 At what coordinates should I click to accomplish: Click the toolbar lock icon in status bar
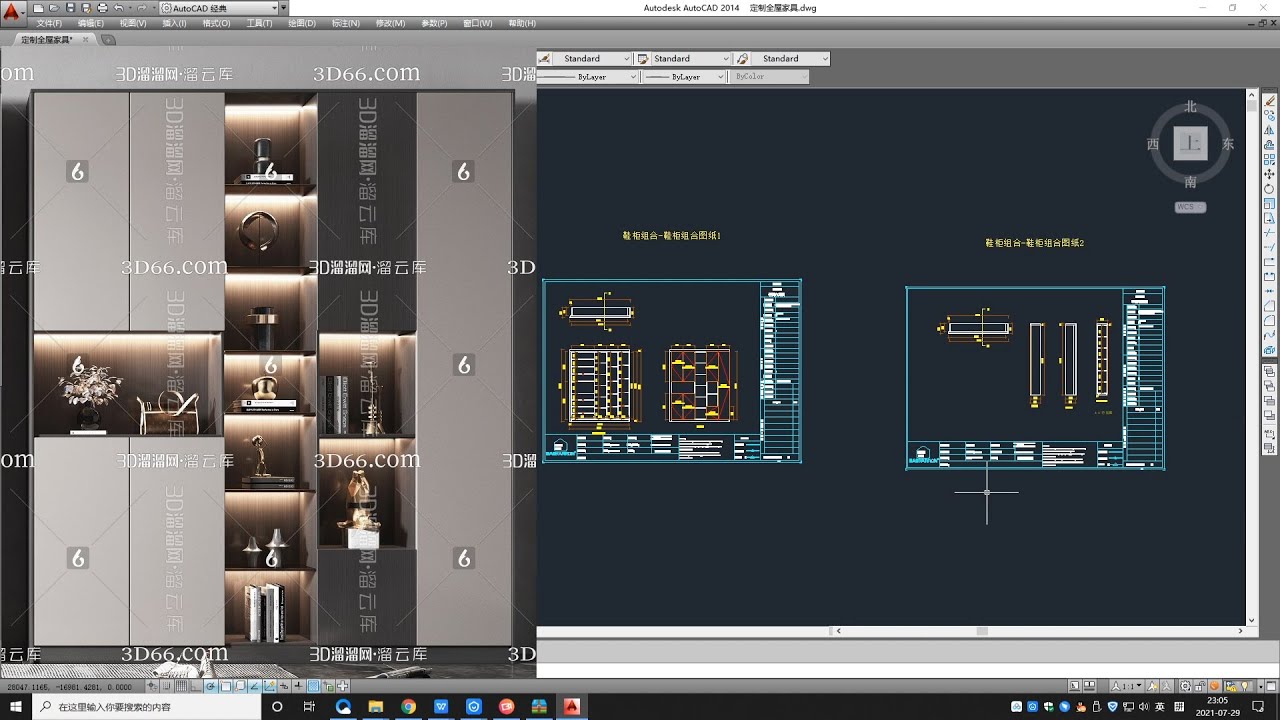click(1199, 686)
